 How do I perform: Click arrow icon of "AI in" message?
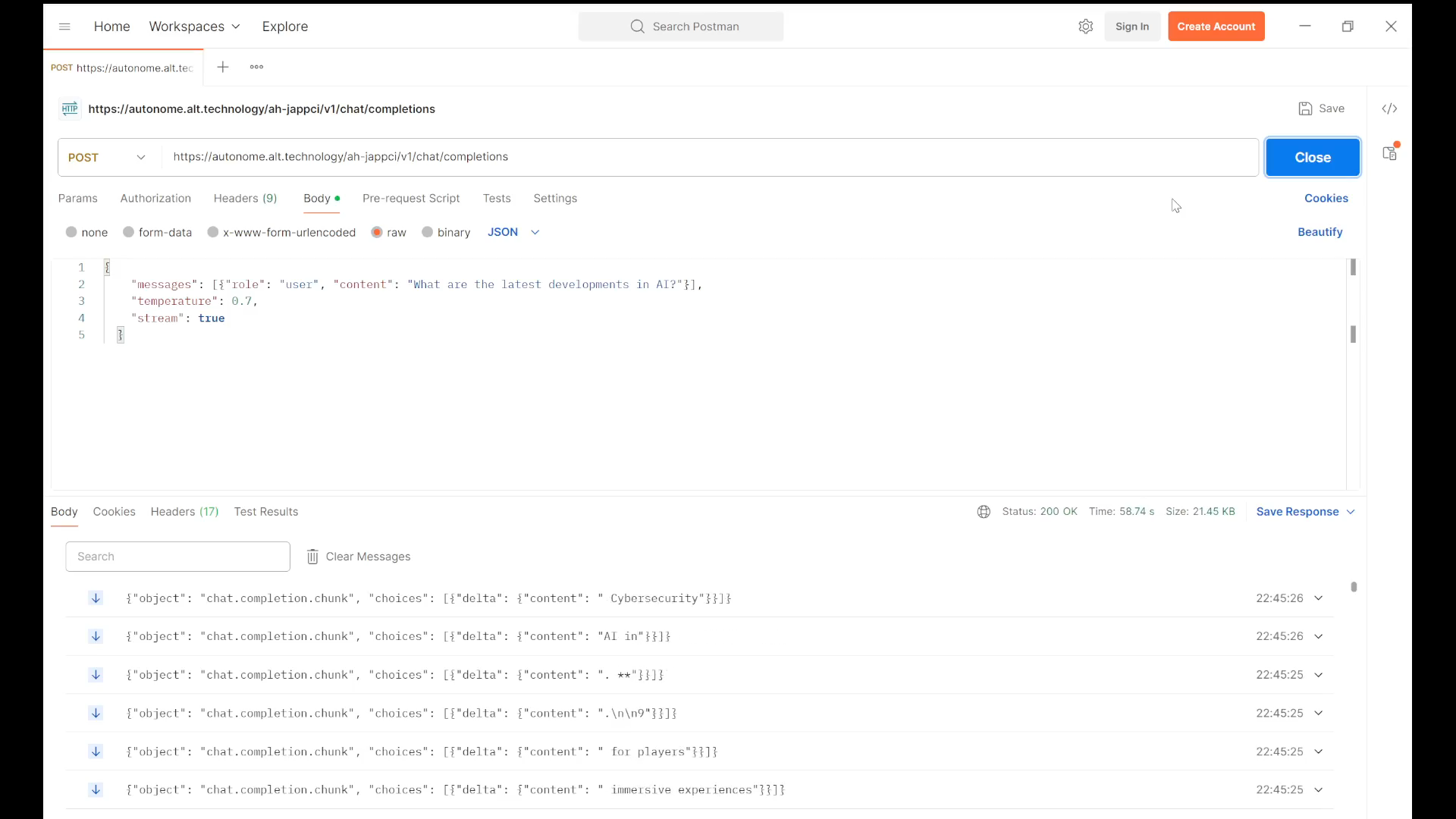(x=96, y=636)
